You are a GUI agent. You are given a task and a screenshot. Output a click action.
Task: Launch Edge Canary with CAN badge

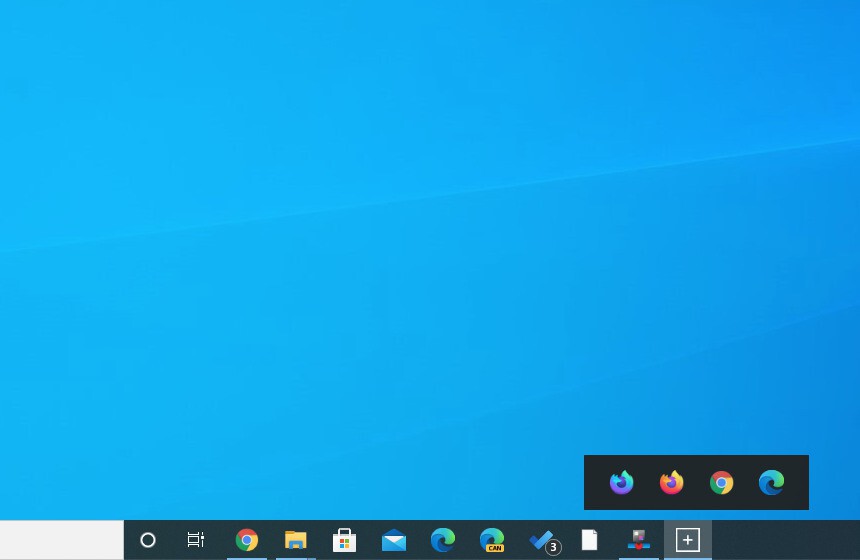[x=492, y=540]
